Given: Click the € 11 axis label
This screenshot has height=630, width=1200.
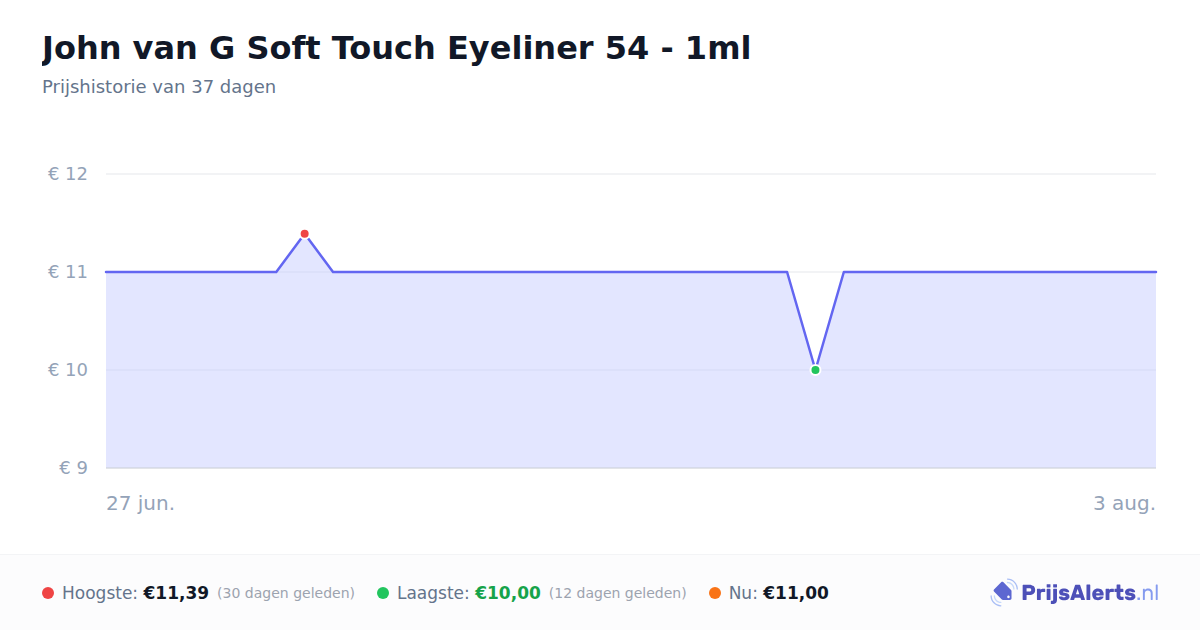Looking at the screenshot, I should tap(68, 272).
